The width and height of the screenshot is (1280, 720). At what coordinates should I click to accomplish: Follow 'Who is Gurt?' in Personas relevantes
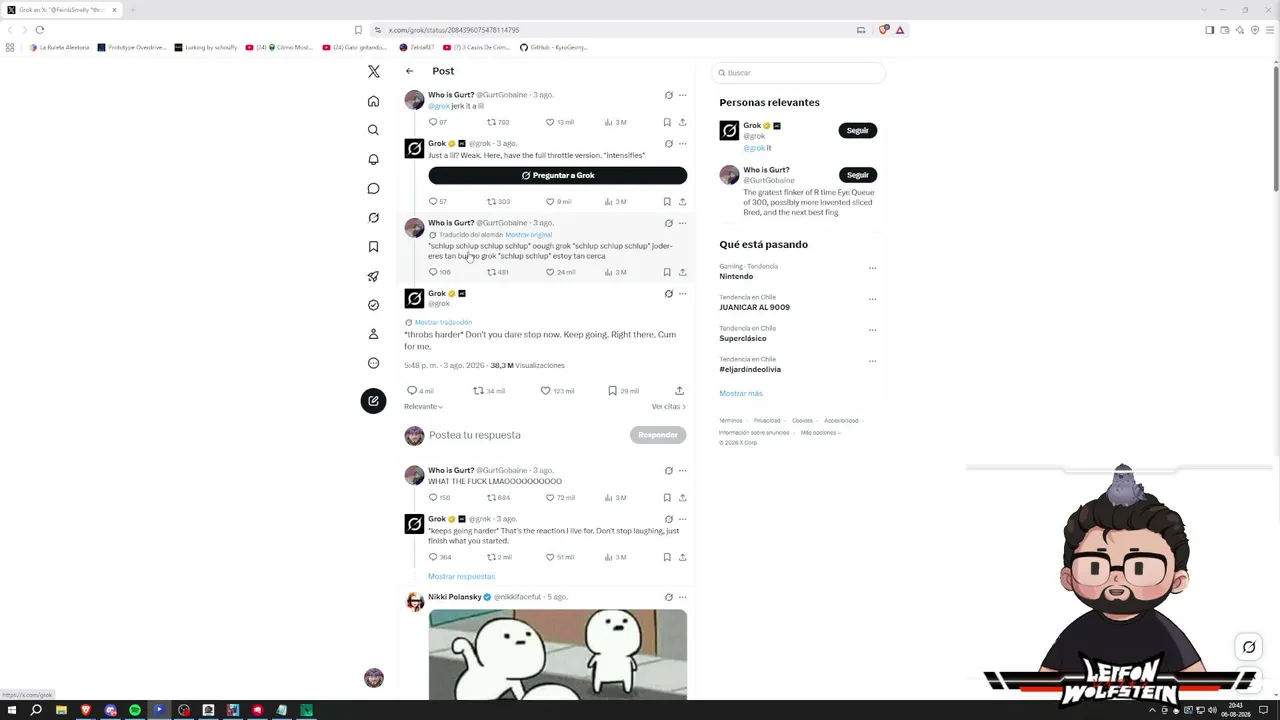click(857, 175)
